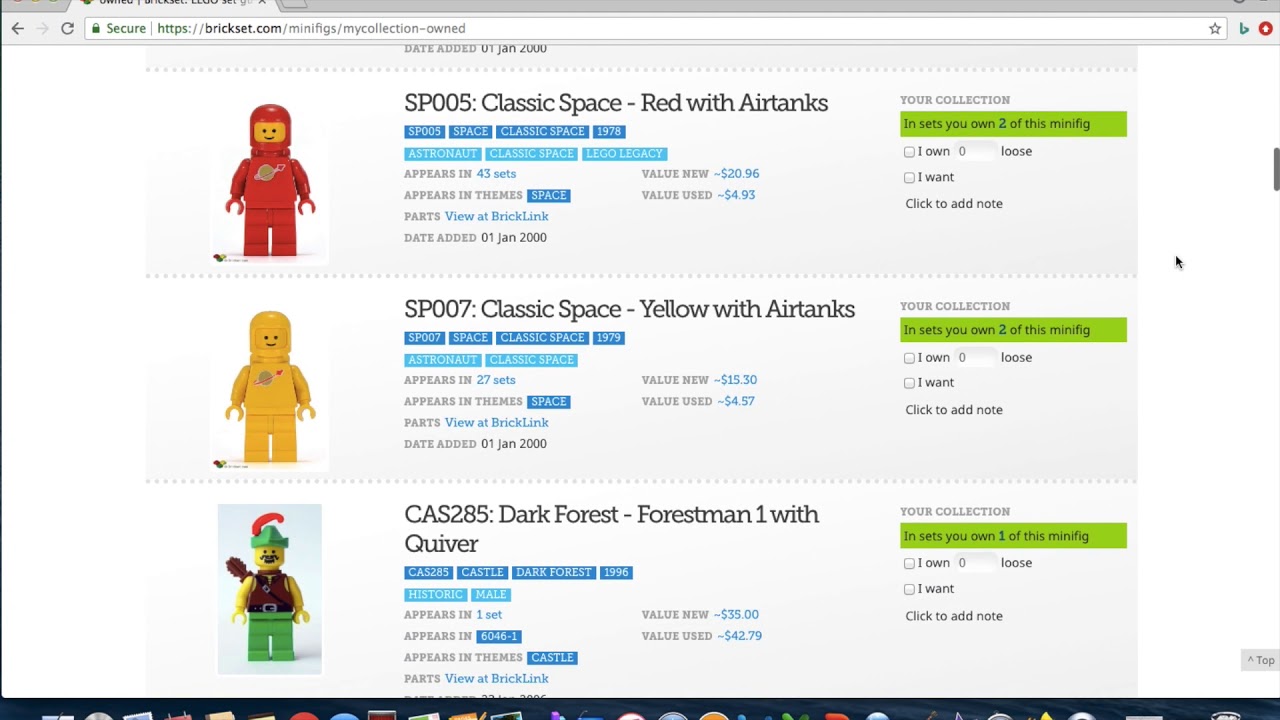Go back using the browser back arrow
Image resolution: width=1280 pixels, height=720 pixels.
tap(17, 29)
